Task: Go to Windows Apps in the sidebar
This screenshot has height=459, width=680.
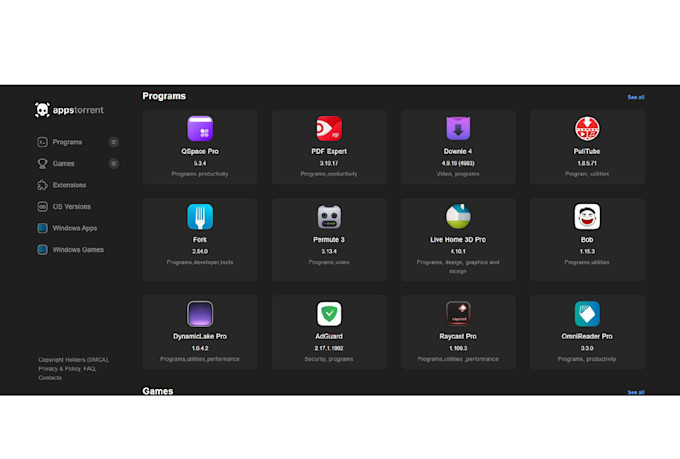Action: (75, 228)
